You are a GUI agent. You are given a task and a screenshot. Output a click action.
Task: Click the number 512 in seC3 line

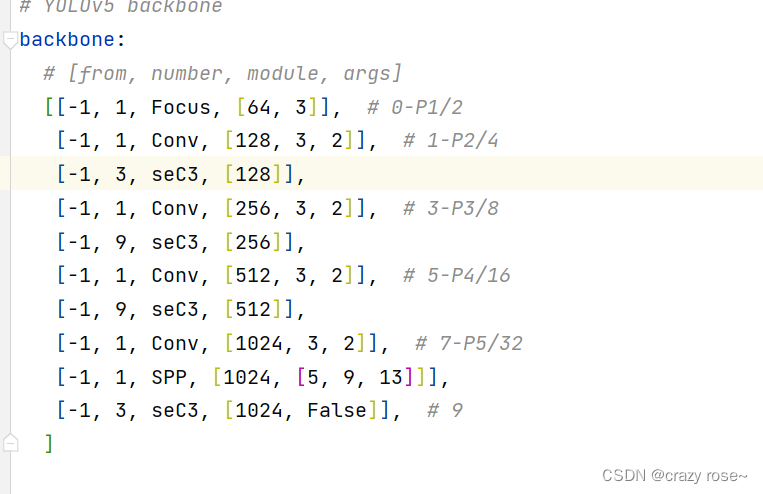(x=253, y=310)
